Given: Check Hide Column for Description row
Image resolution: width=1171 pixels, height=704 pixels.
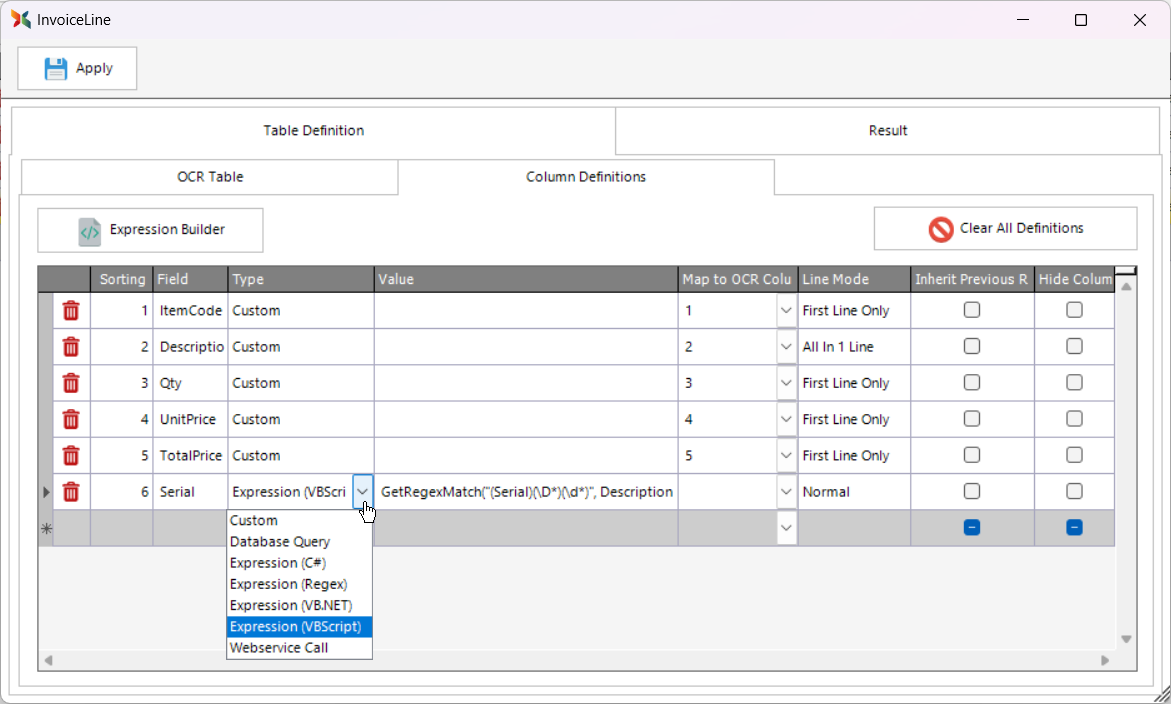Looking at the screenshot, I should pyautogui.click(x=1074, y=346).
